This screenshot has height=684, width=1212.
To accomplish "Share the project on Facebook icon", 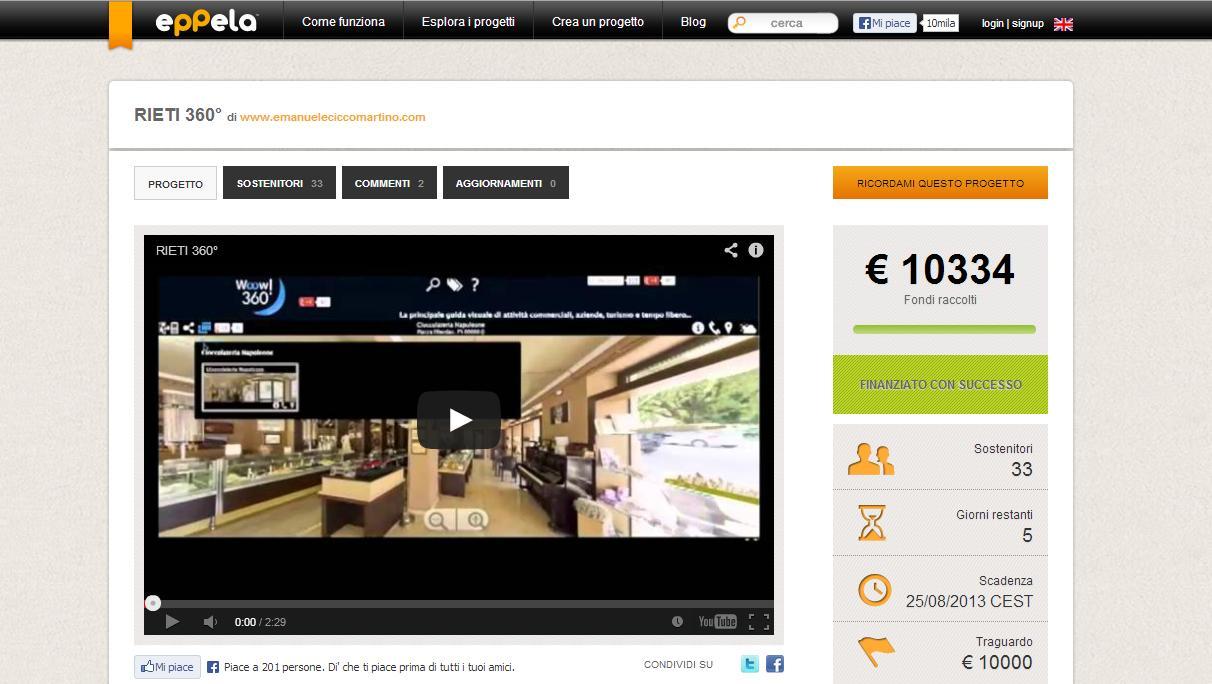I will (775, 664).
